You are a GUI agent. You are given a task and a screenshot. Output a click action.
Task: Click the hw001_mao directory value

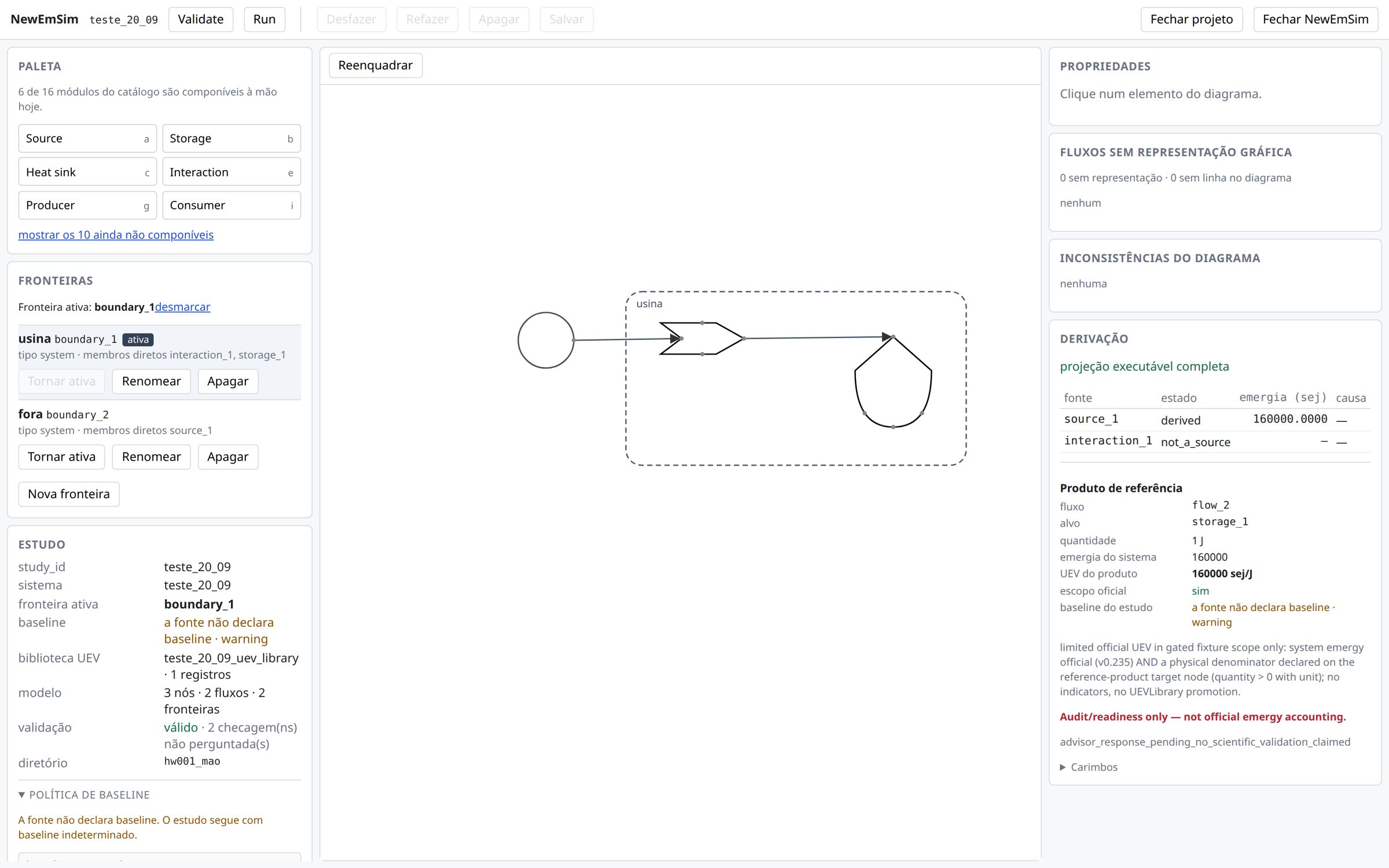pos(192,762)
